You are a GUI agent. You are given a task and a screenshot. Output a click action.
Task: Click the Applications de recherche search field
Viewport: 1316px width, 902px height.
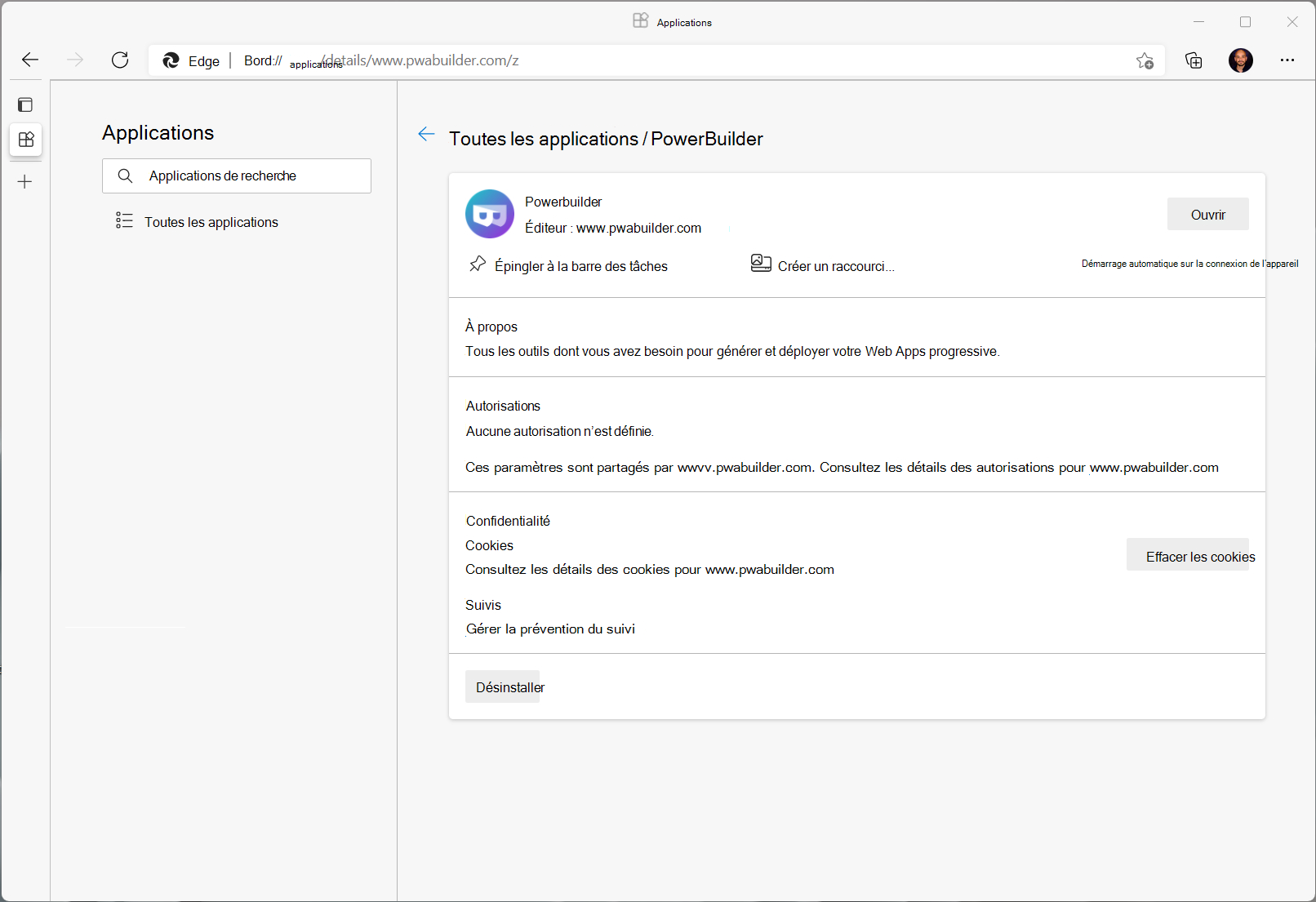pos(237,176)
